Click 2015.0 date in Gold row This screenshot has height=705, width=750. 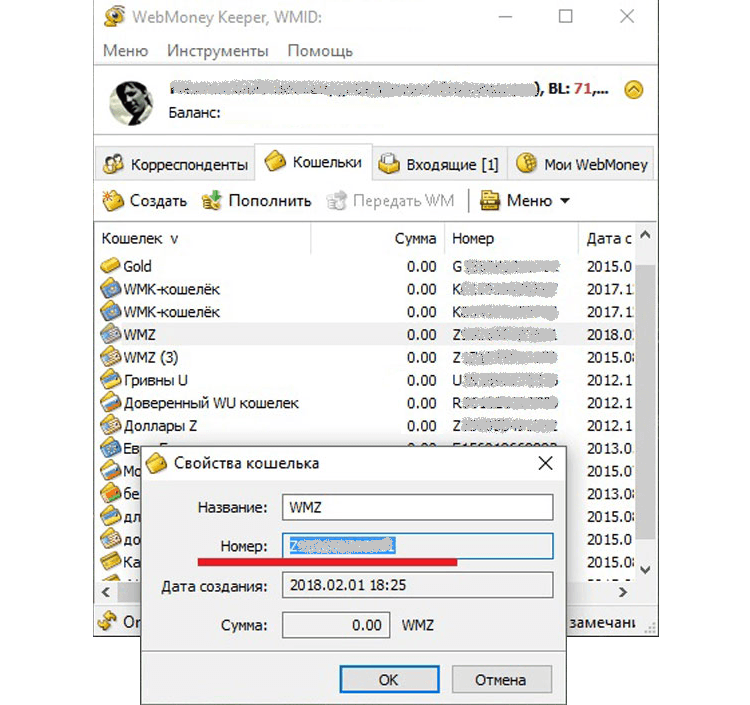tap(609, 266)
